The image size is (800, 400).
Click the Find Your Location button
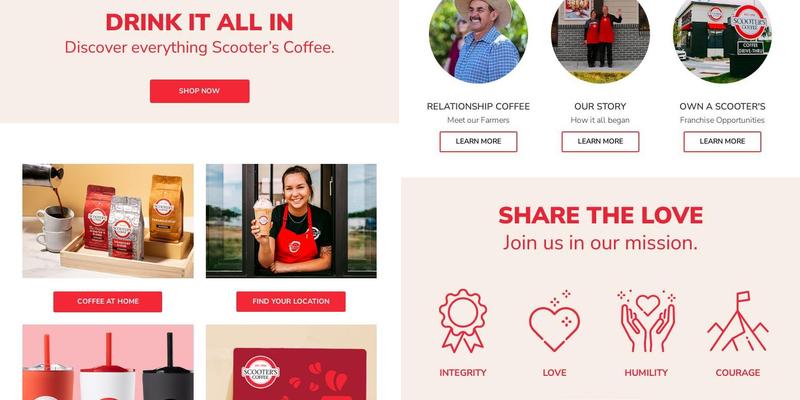pyautogui.click(x=291, y=302)
